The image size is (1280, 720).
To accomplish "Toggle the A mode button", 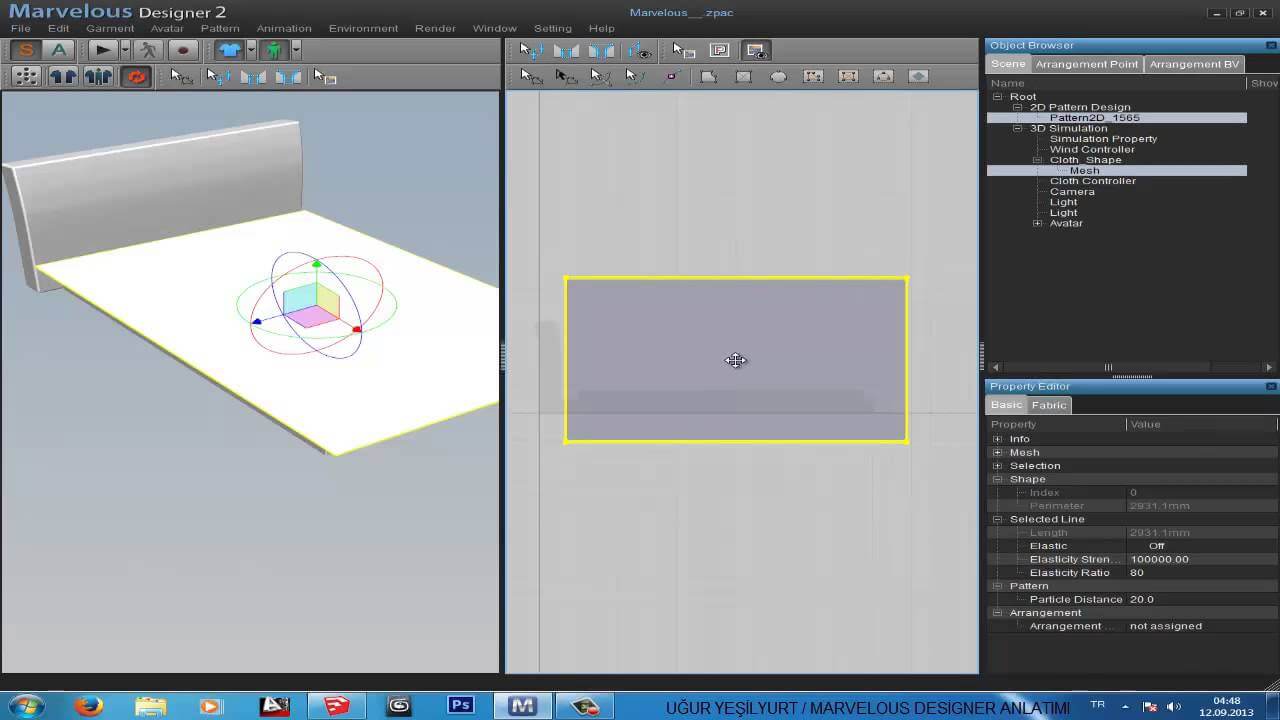I will point(59,50).
